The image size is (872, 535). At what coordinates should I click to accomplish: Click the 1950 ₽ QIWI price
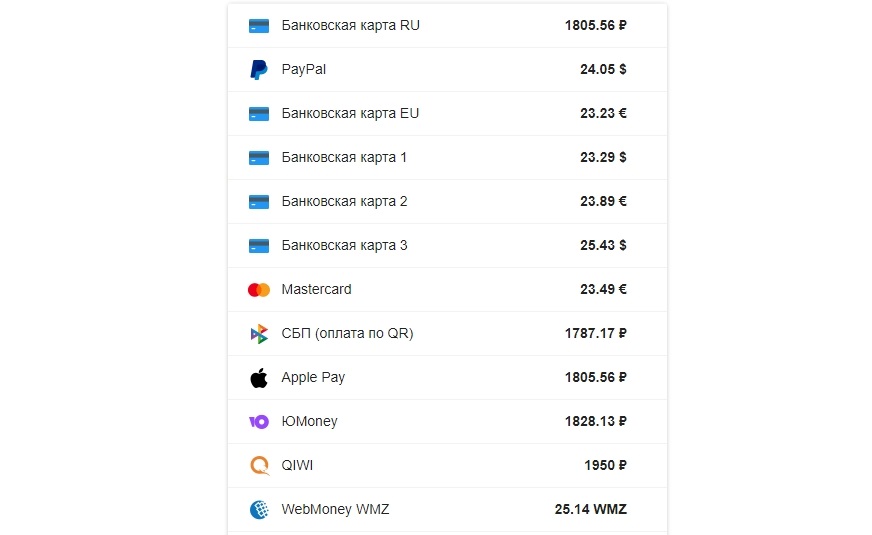(x=605, y=466)
